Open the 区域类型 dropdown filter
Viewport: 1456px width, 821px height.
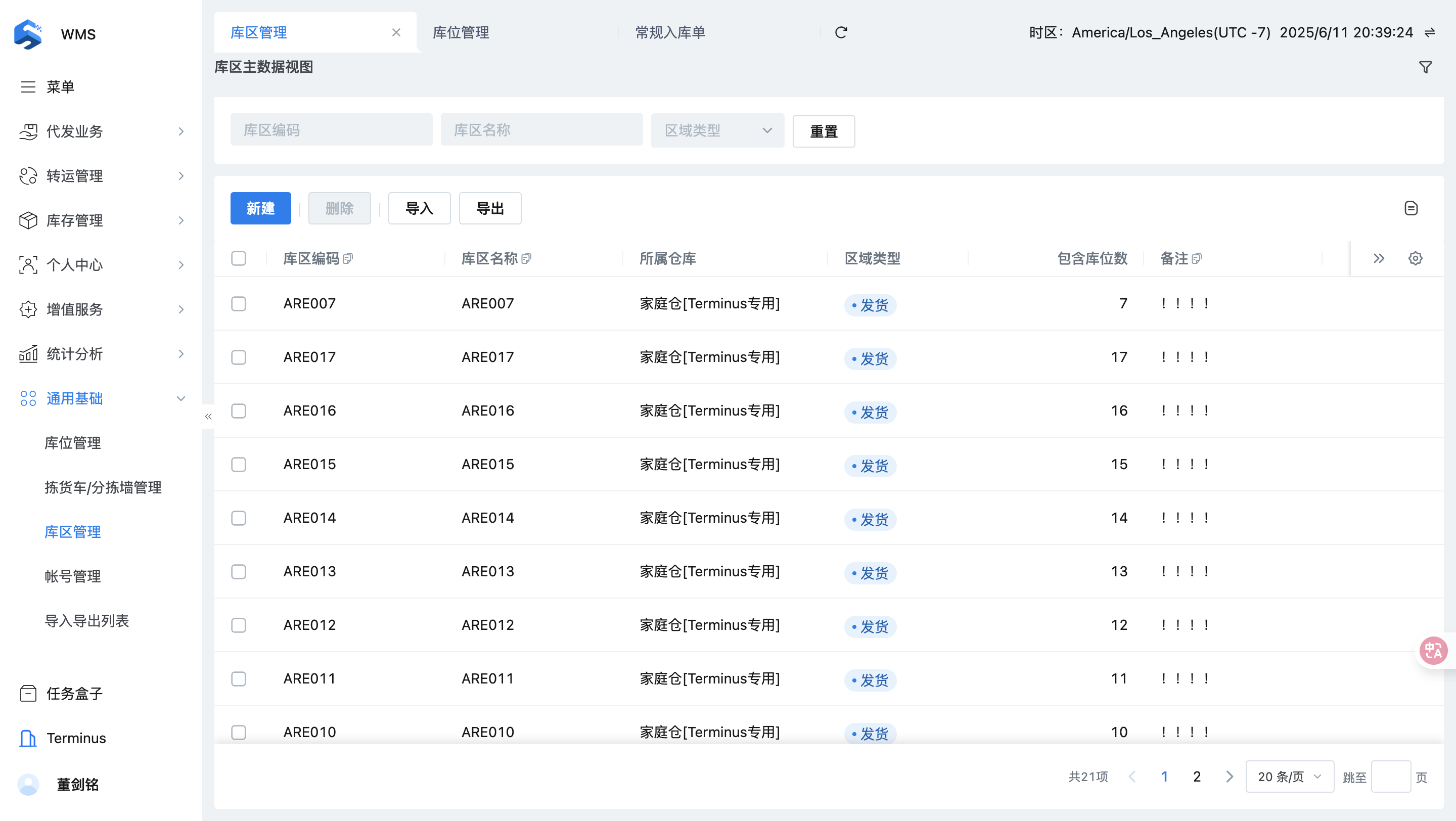tap(717, 130)
